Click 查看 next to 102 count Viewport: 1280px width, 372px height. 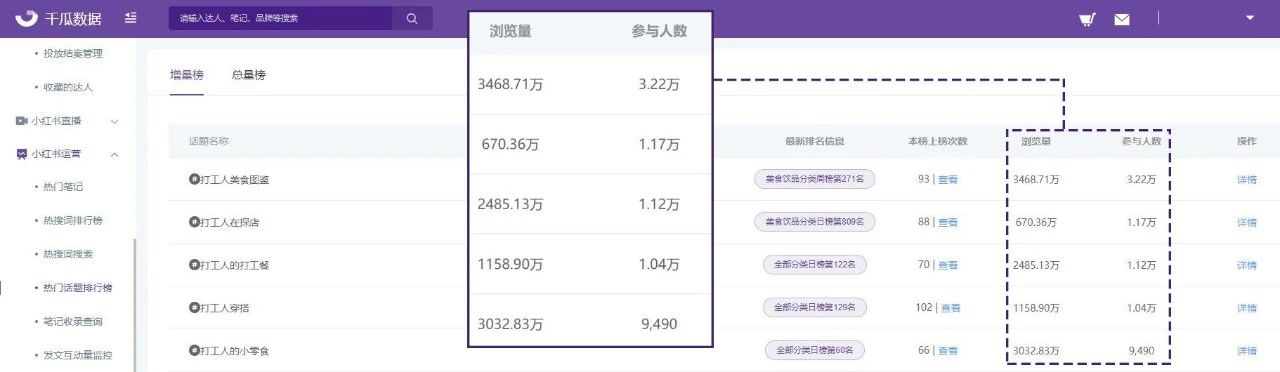pyautogui.click(x=951, y=308)
